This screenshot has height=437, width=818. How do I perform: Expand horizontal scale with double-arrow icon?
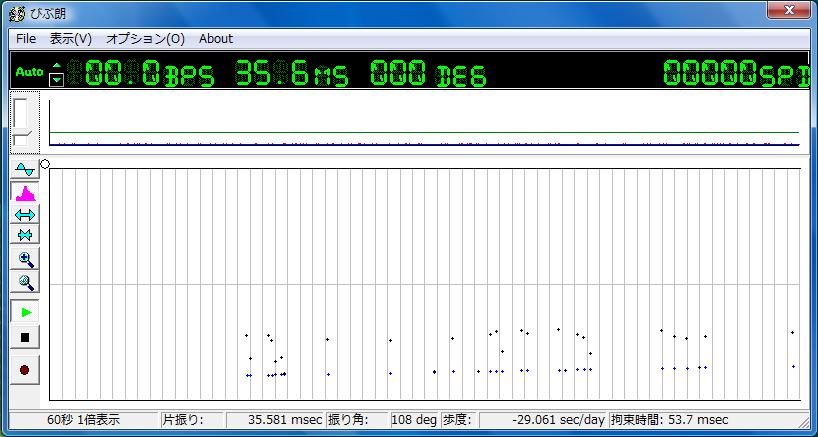tap(25, 215)
